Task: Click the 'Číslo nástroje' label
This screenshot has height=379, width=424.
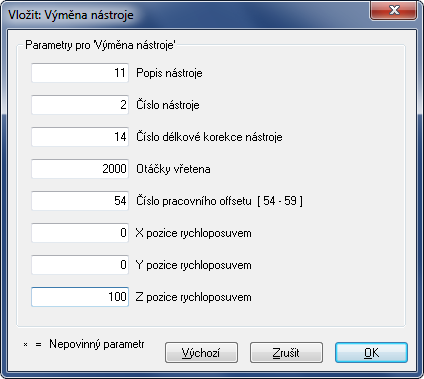Action: [x=168, y=105]
